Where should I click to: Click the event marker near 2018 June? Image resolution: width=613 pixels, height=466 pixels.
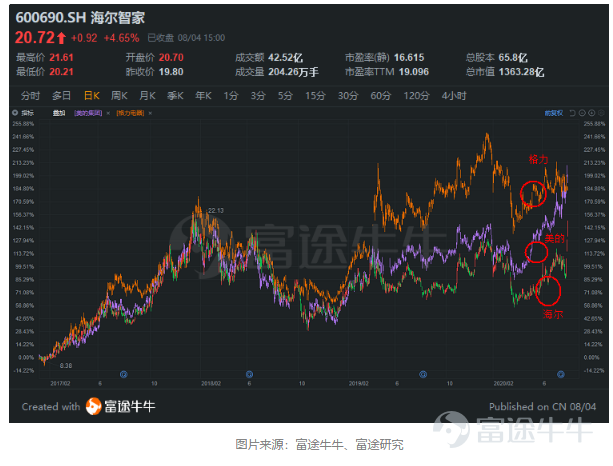[249, 375]
